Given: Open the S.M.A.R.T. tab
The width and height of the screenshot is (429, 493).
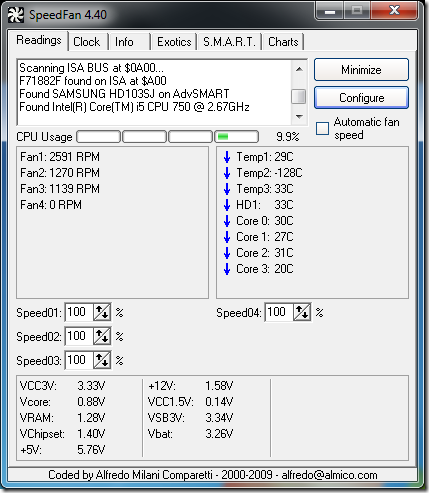Looking at the screenshot, I should click(x=229, y=42).
